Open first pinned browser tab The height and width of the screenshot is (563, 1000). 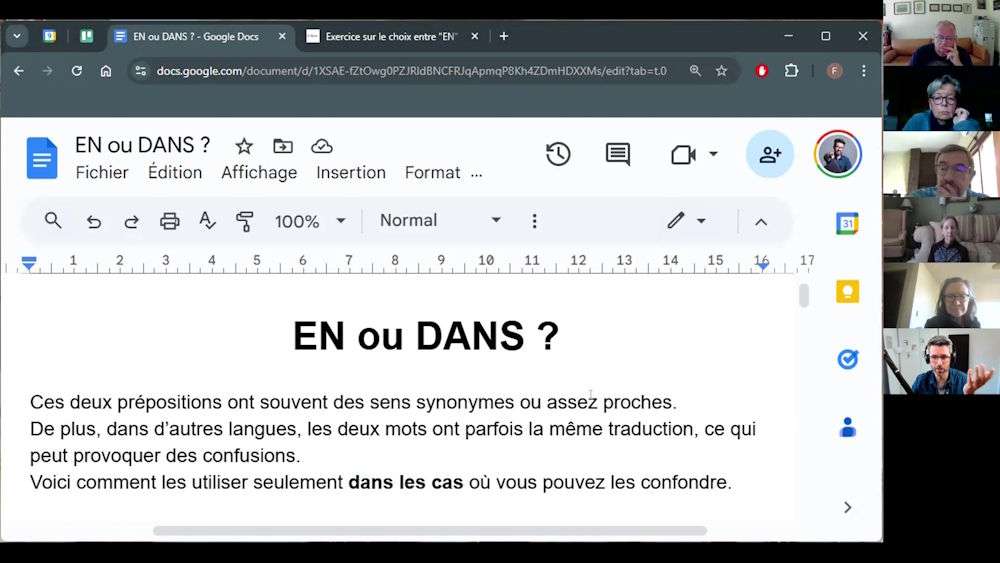click(x=49, y=36)
